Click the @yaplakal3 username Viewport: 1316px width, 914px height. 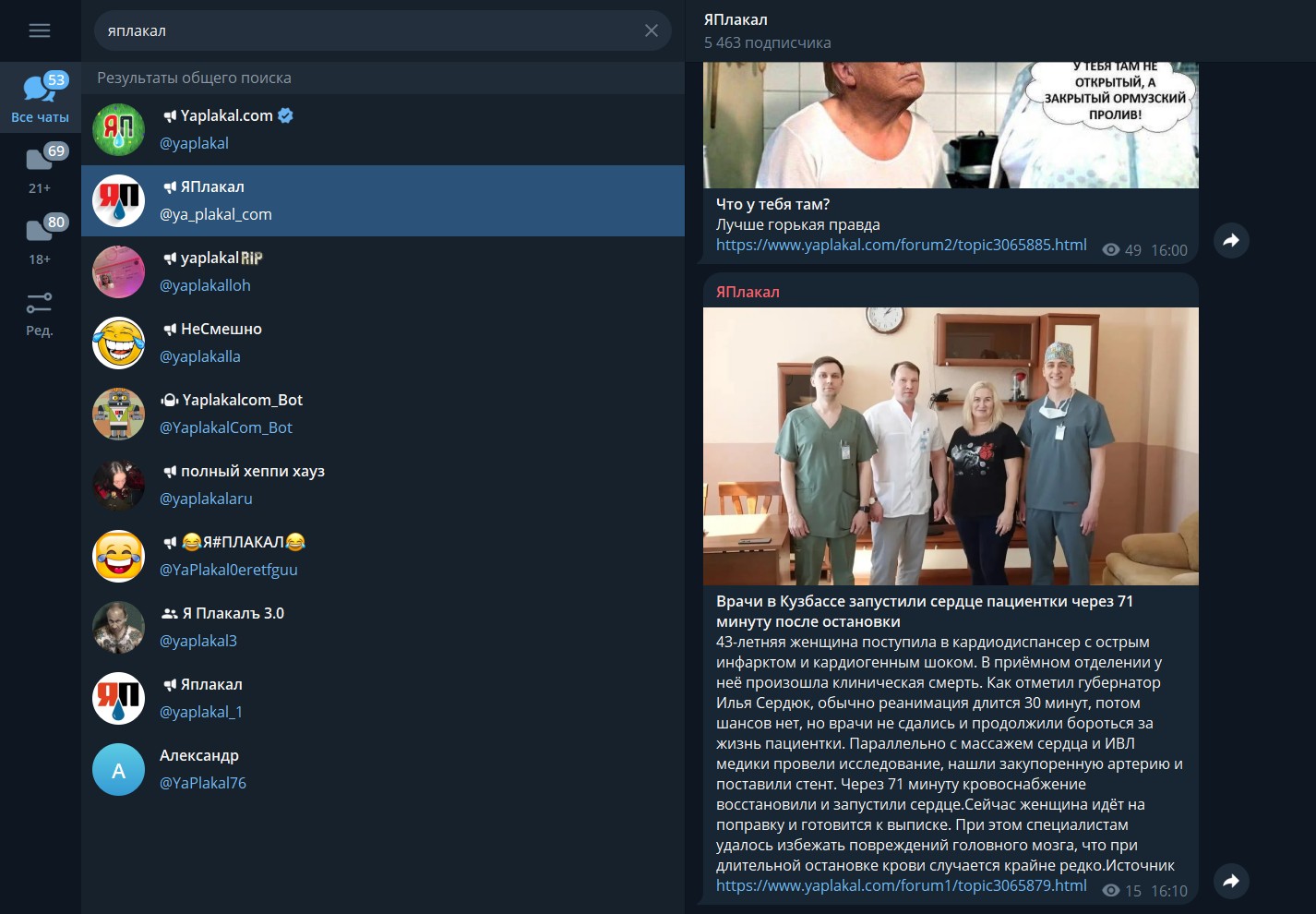tap(198, 641)
